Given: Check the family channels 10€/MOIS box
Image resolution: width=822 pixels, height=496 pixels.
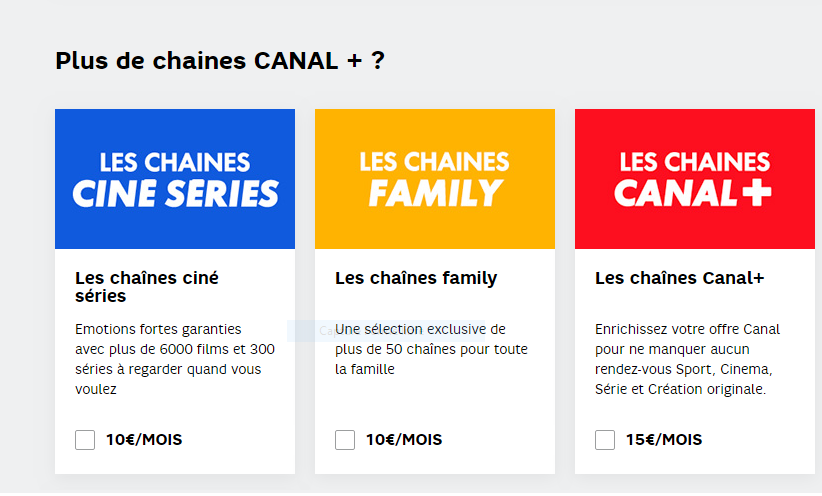Looking at the screenshot, I should pos(345,440).
